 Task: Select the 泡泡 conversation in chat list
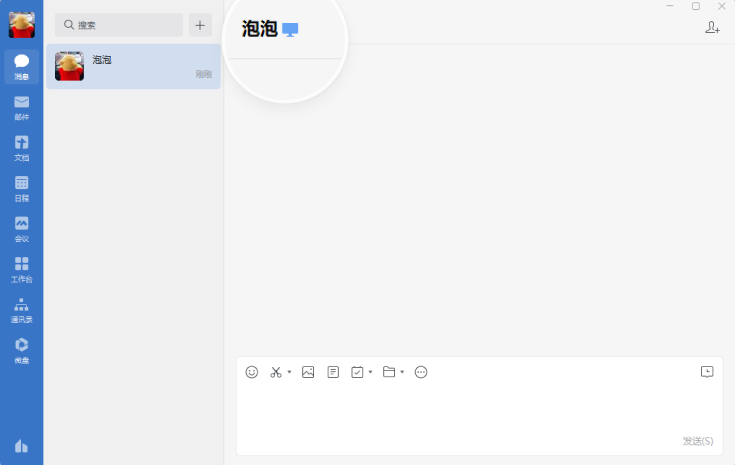point(133,66)
